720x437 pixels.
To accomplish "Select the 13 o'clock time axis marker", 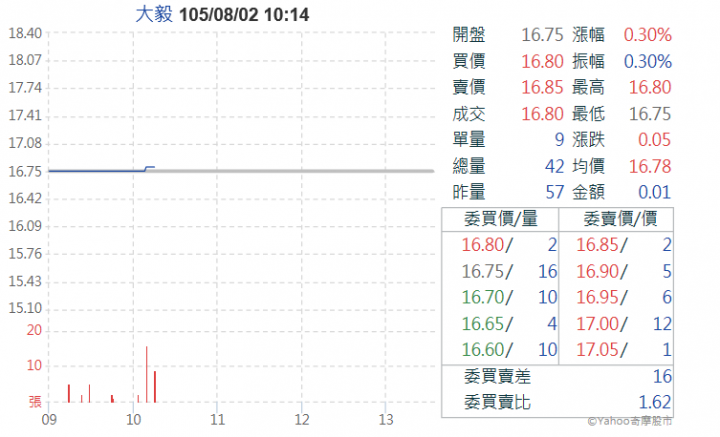I will pyautogui.click(x=387, y=421).
